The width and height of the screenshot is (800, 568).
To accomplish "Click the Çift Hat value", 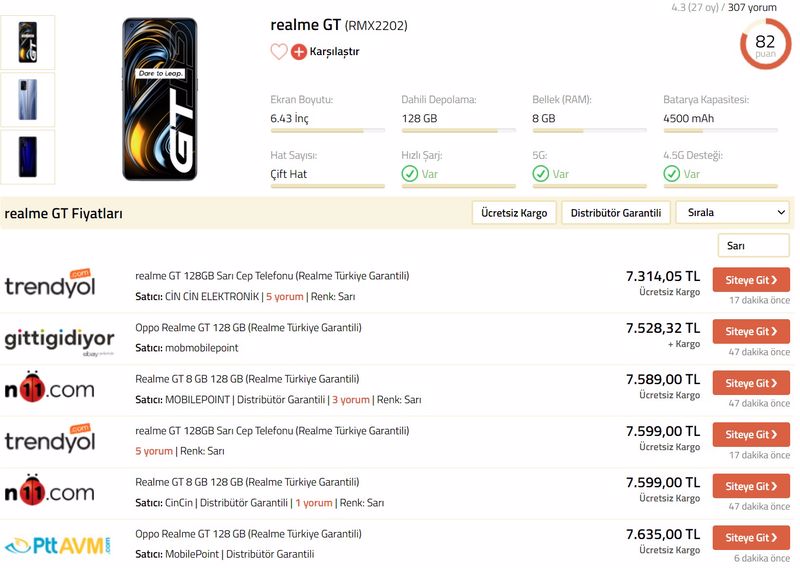I will (289, 174).
